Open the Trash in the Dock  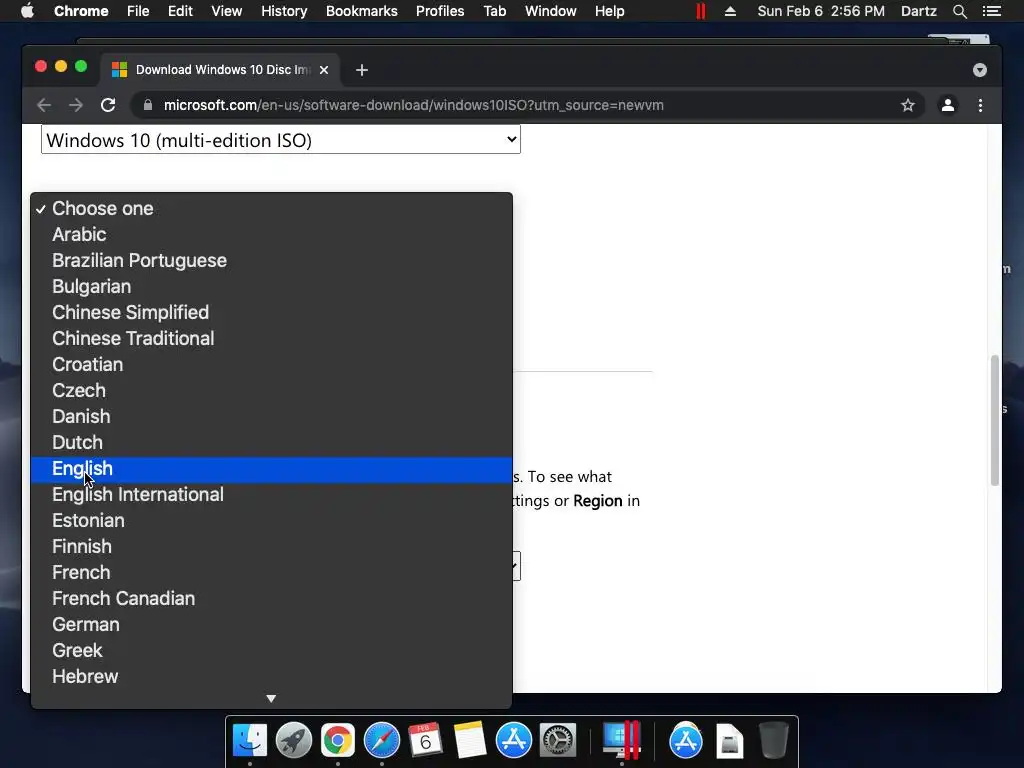774,740
